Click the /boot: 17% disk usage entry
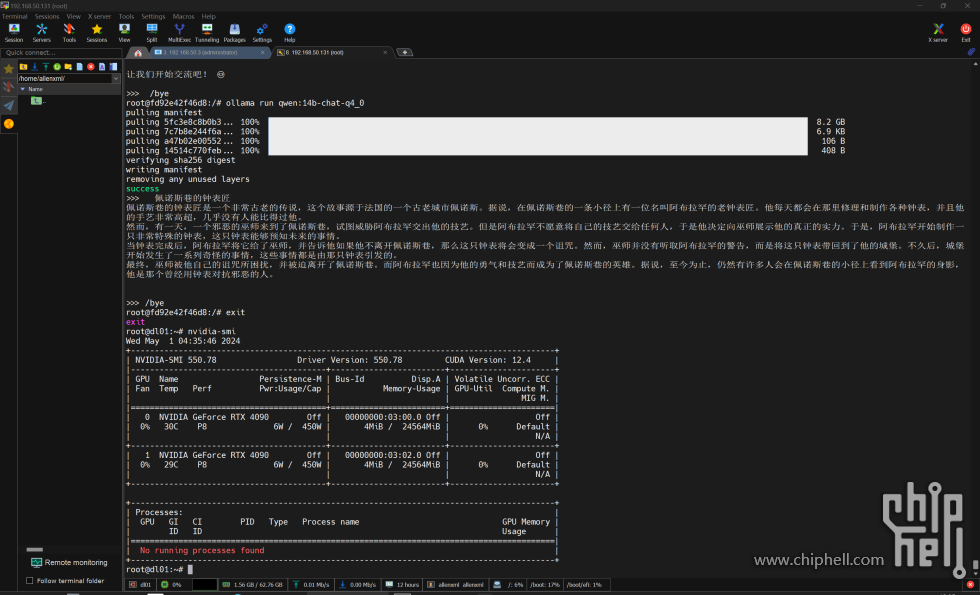 tap(545, 585)
